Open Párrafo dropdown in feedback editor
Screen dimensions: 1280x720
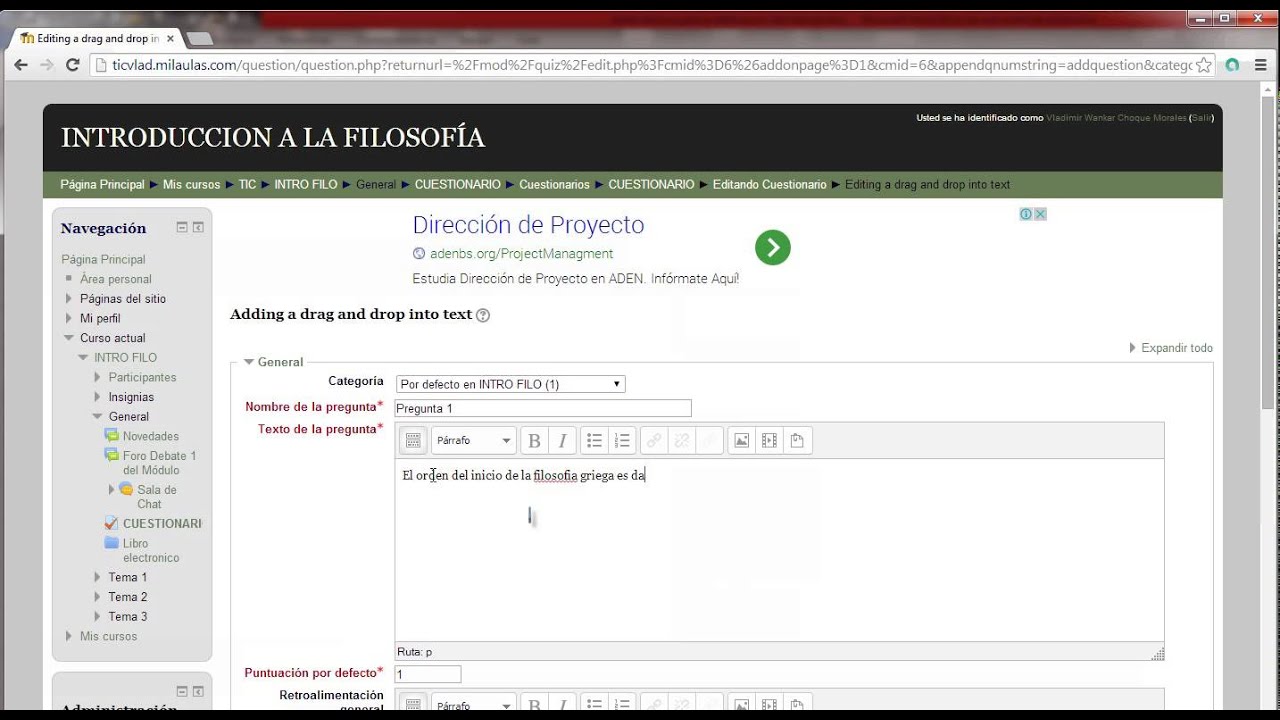coord(473,704)
